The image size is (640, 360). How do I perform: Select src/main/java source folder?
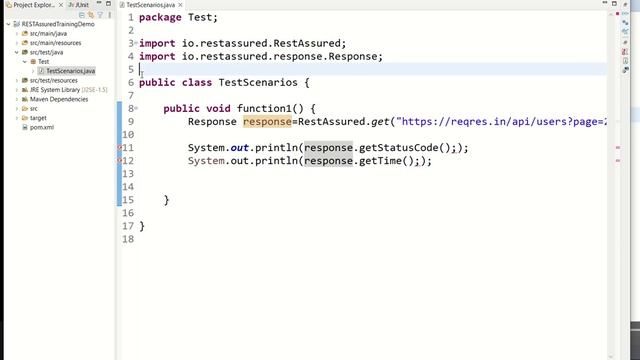tap(48, 33)
